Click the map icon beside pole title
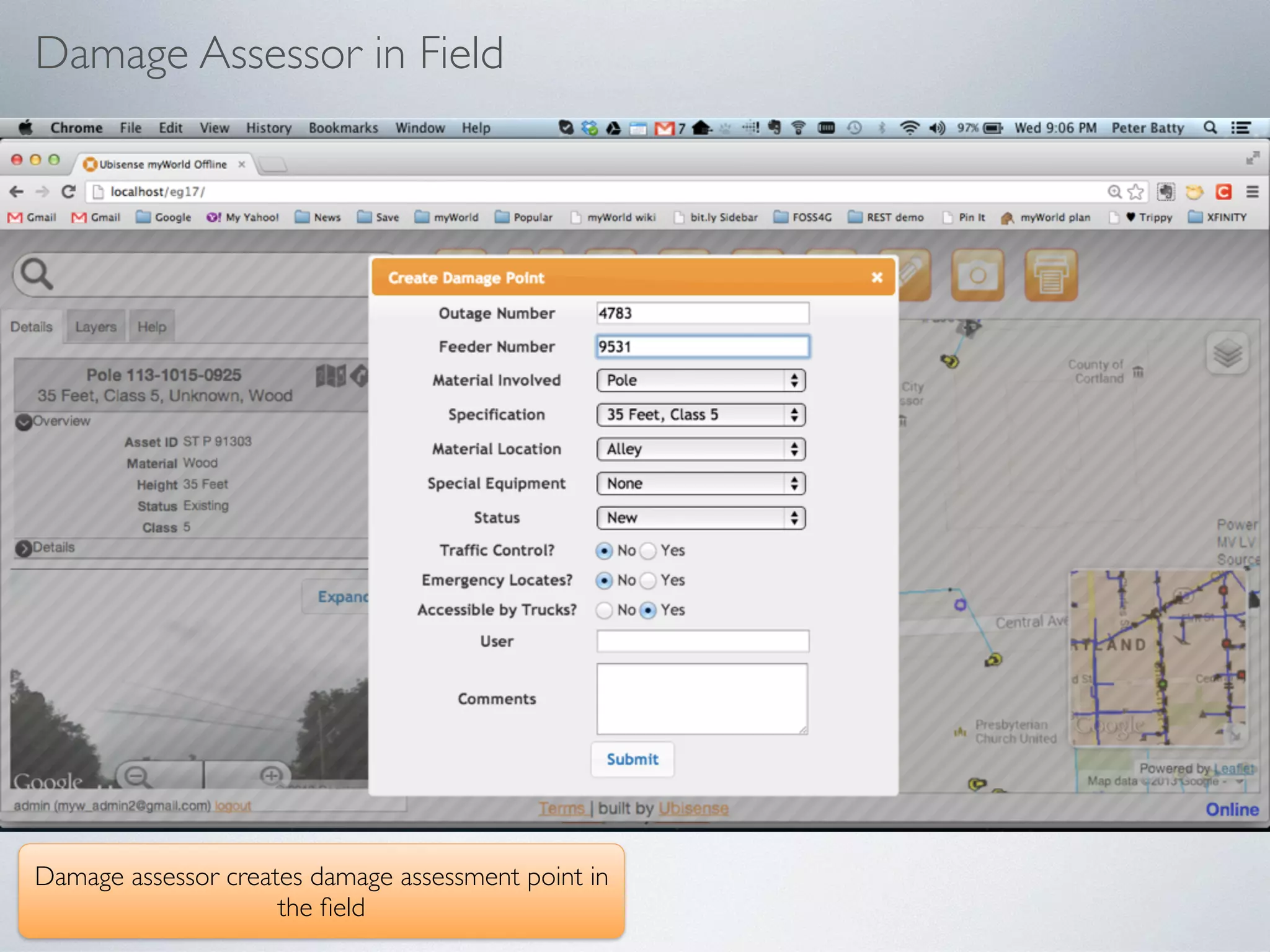This screenshot has width=1270, height=952. pyautogui.click(x=331, y=376)
